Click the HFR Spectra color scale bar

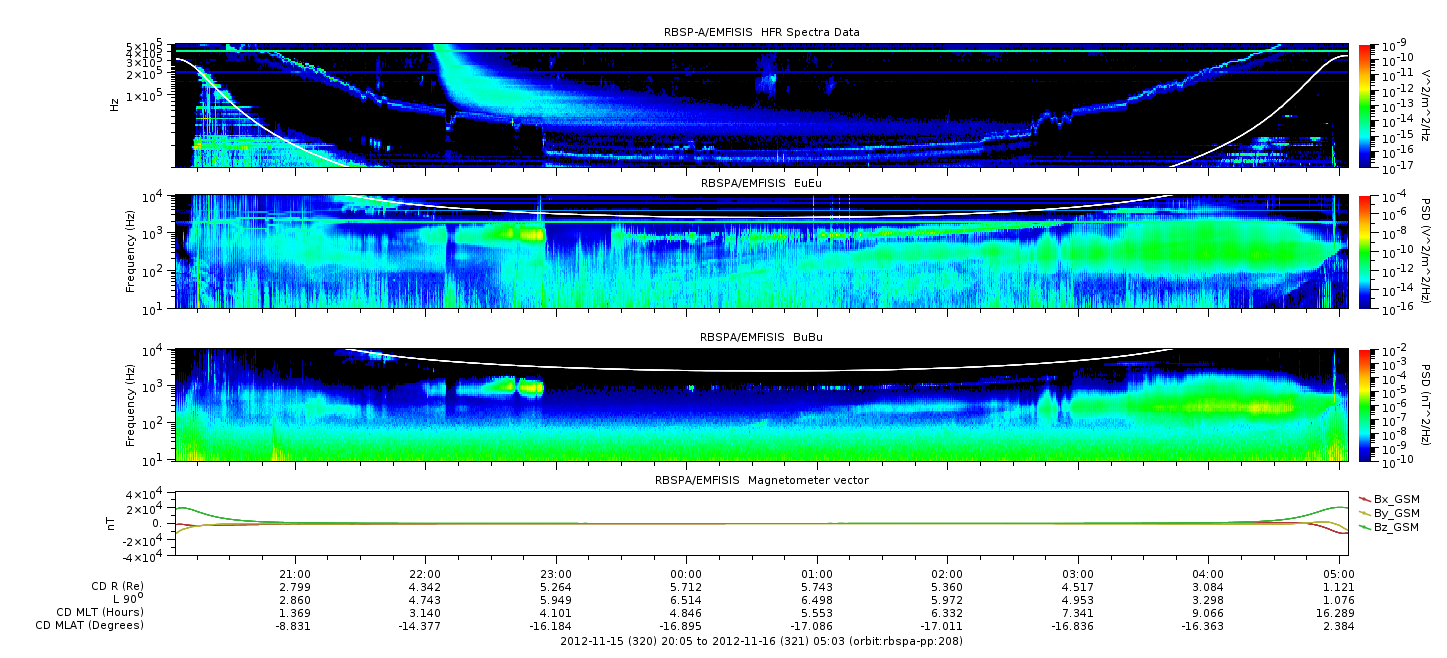[1367, 105]
